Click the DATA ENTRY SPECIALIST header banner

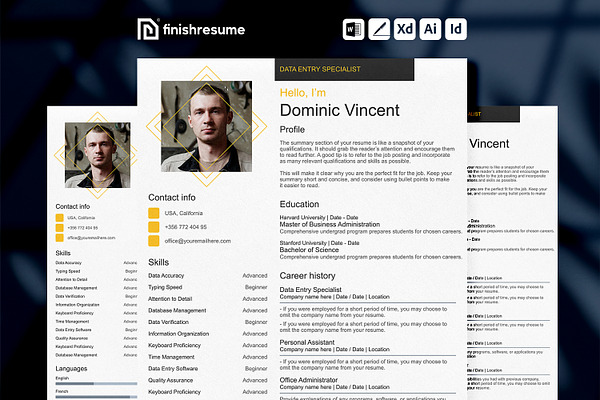click(344, 69)
